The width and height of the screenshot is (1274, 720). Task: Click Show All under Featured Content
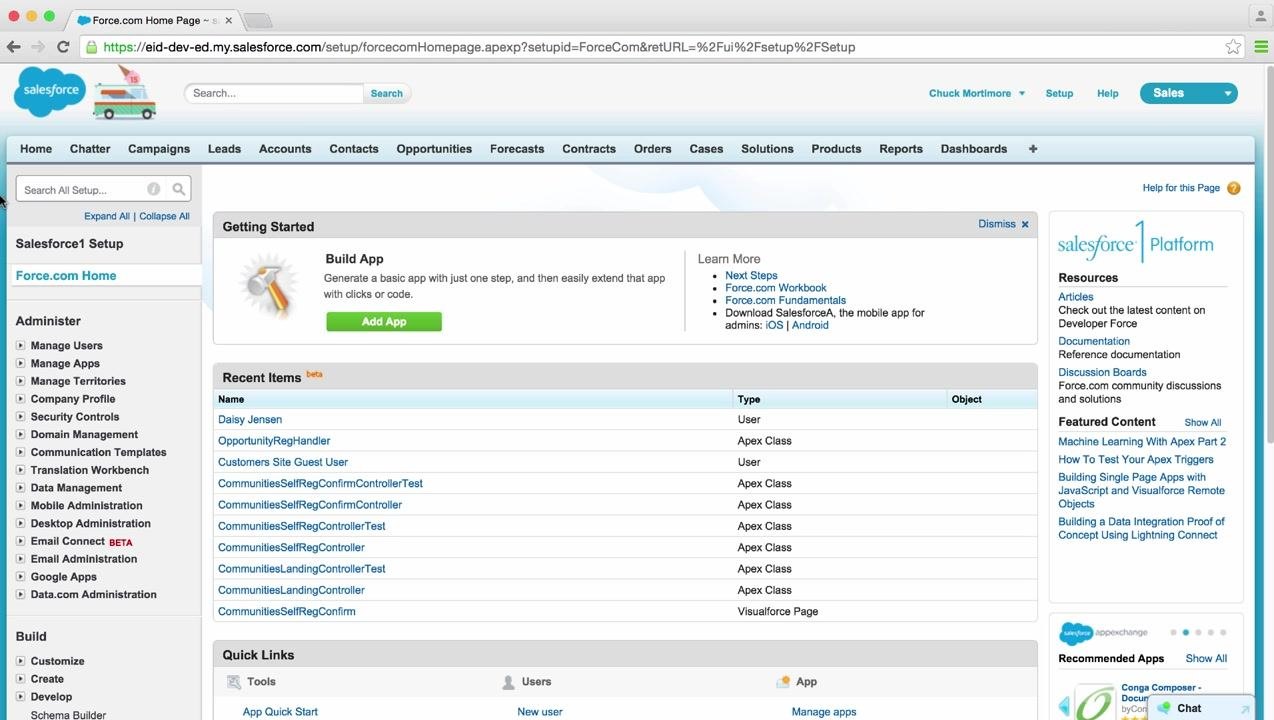coord(1203,422)
